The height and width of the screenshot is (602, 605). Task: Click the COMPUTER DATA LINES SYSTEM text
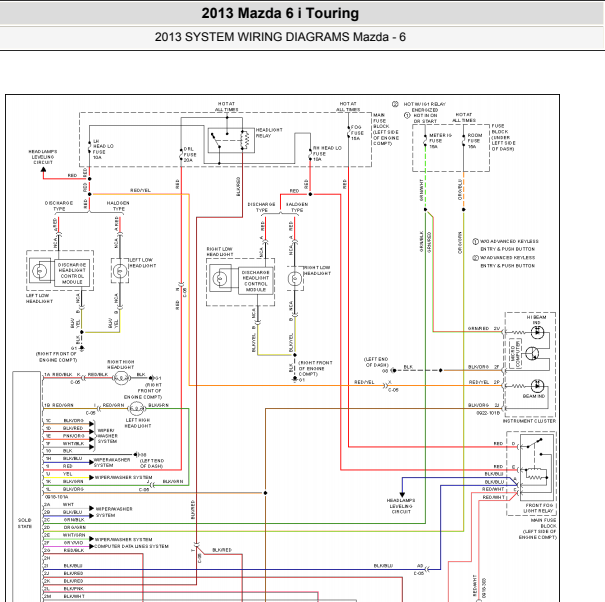click(x=131, y=546)
